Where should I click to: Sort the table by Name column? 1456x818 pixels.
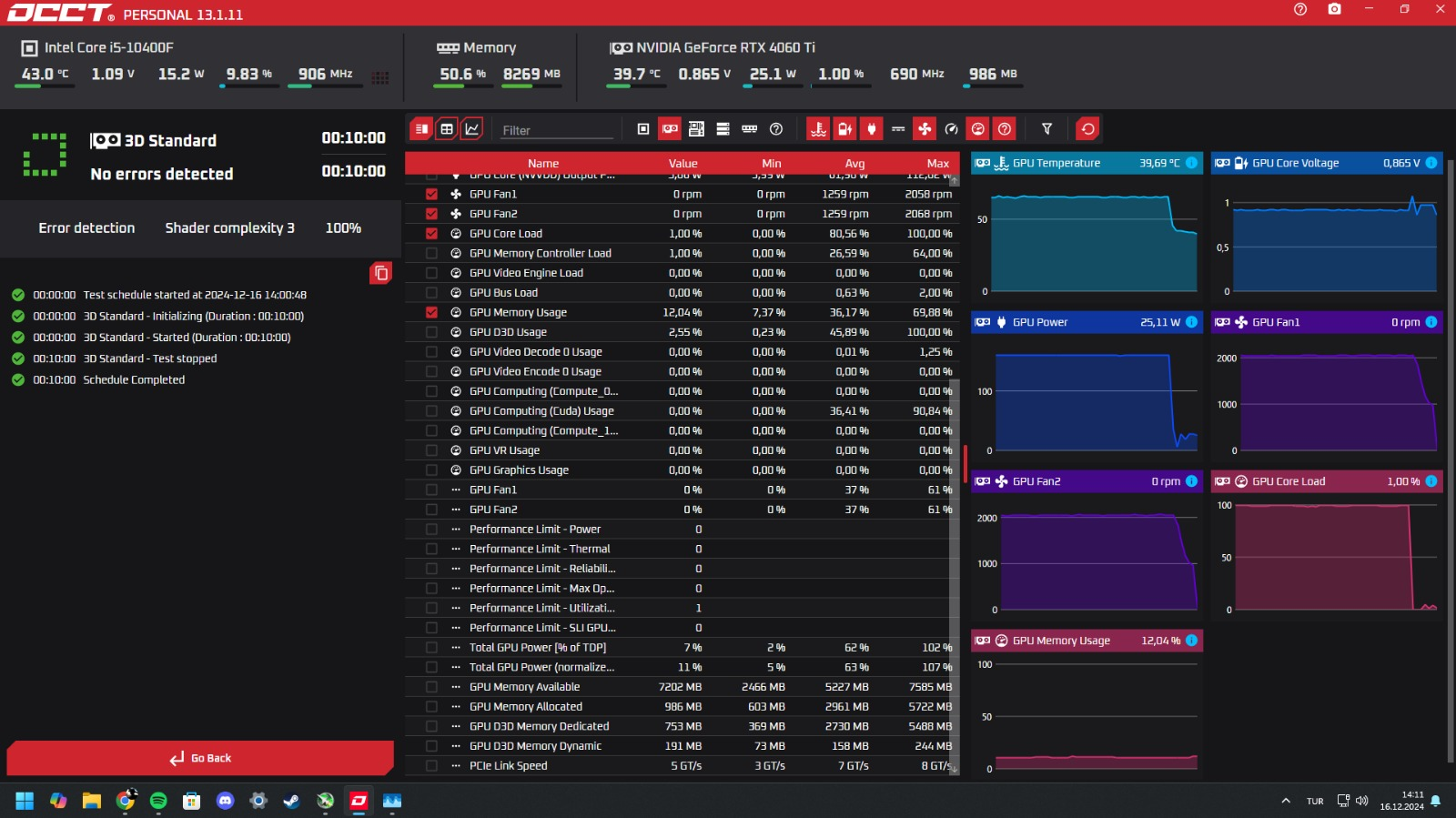pos(543,164)
